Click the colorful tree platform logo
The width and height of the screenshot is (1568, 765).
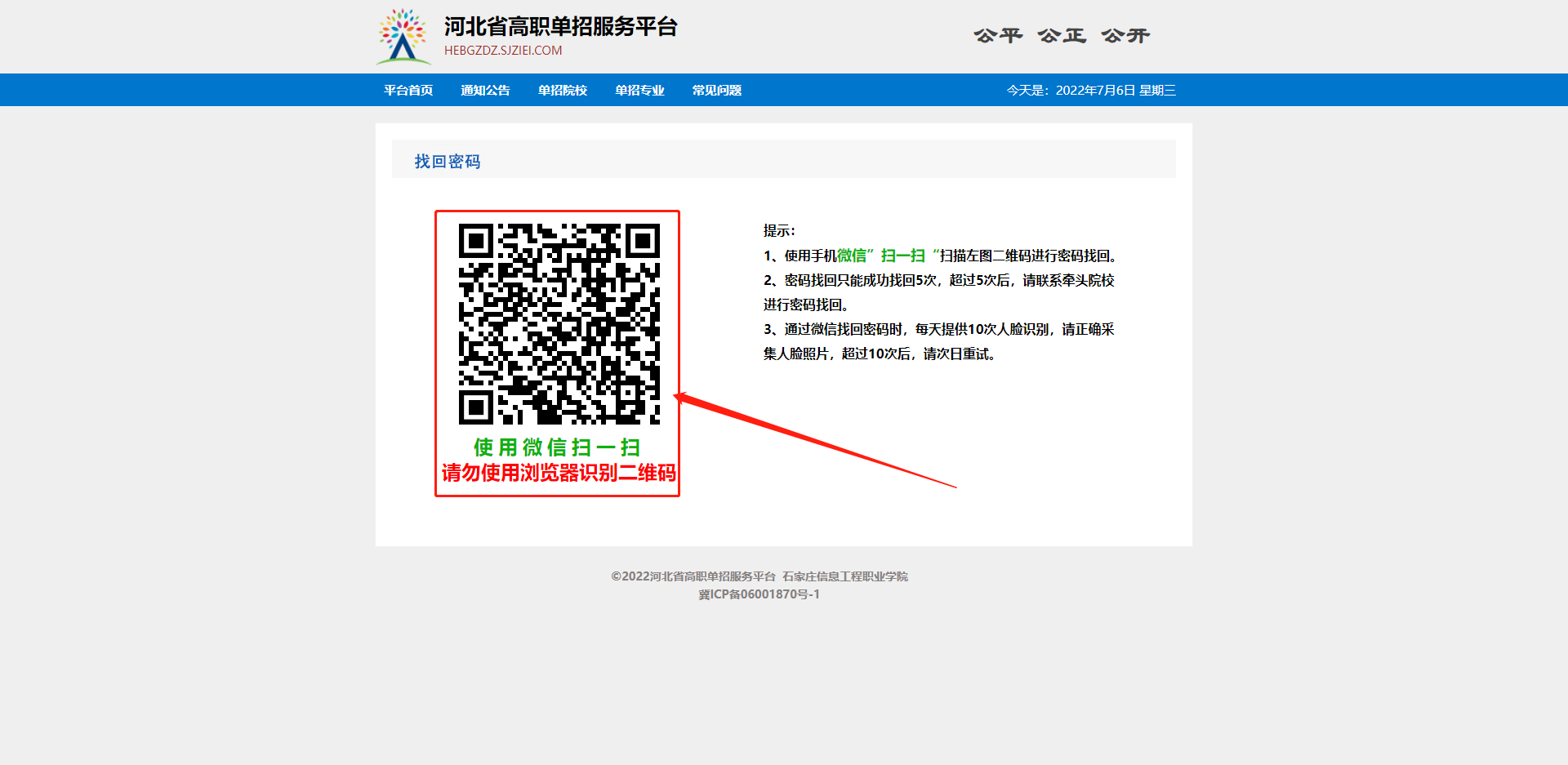(x=403, y=37)
